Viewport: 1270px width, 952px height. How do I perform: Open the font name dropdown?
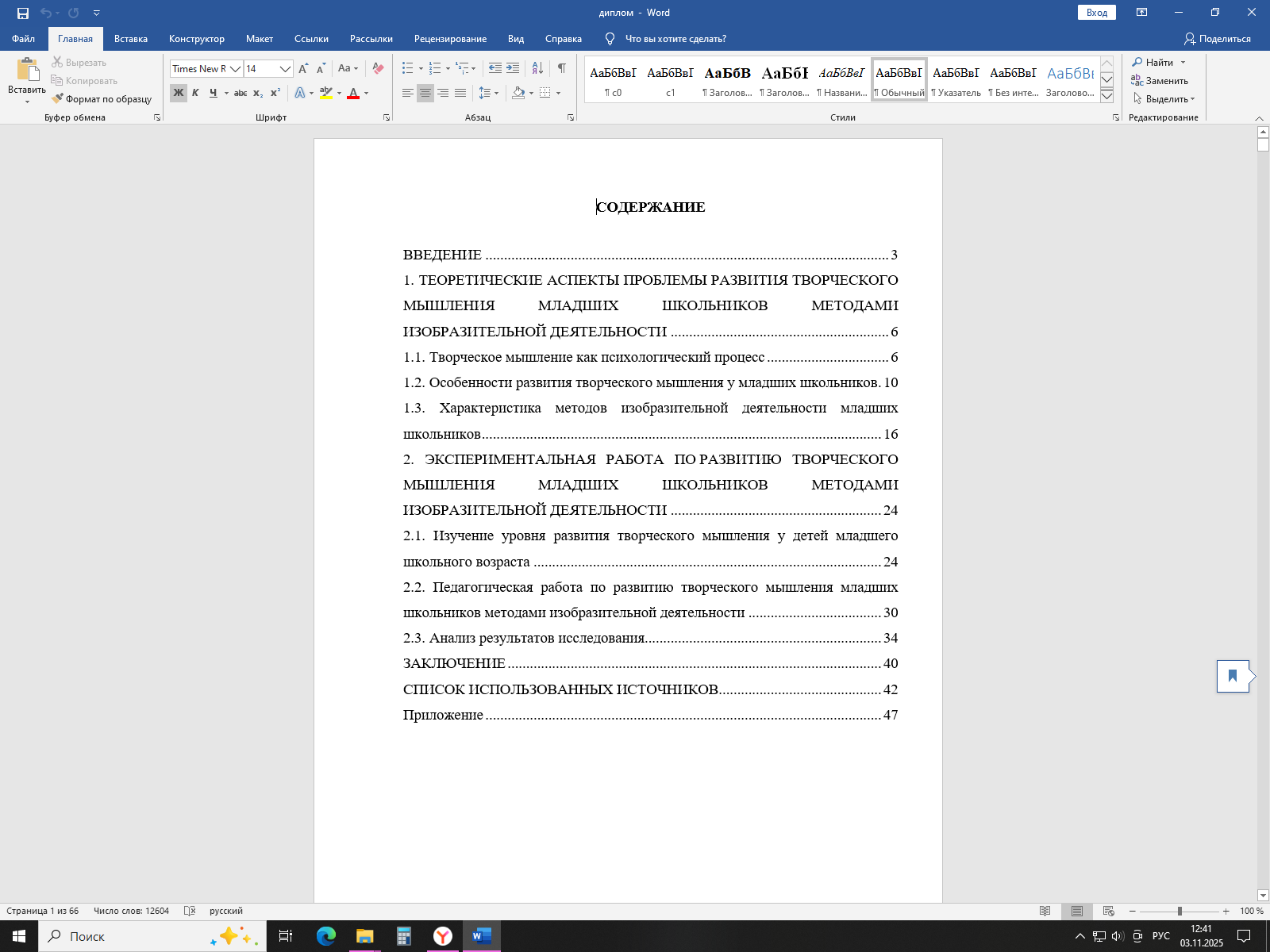(x=235, y=69)
